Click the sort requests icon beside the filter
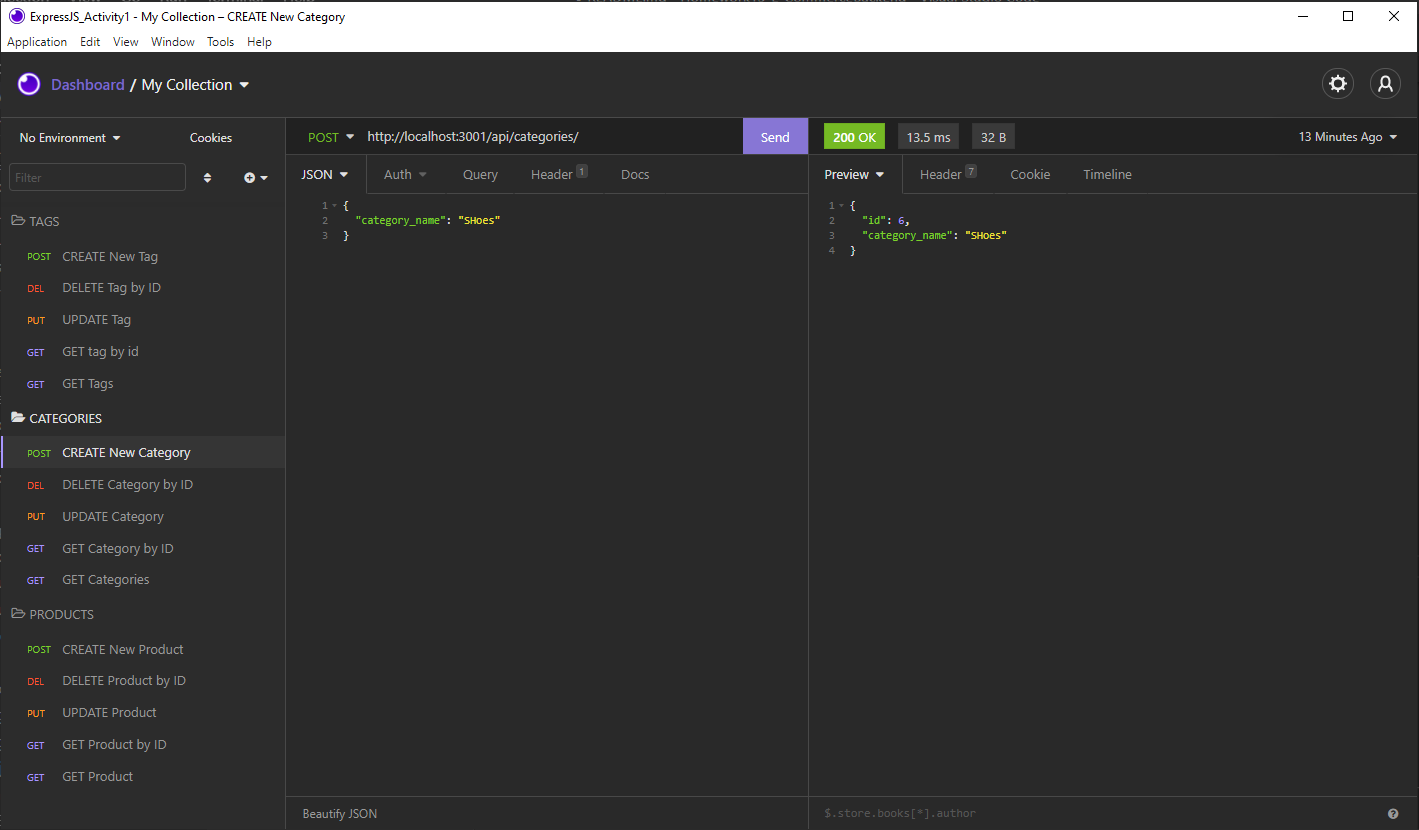This screenshot has height=830, width=1419. tap(208, 177)
